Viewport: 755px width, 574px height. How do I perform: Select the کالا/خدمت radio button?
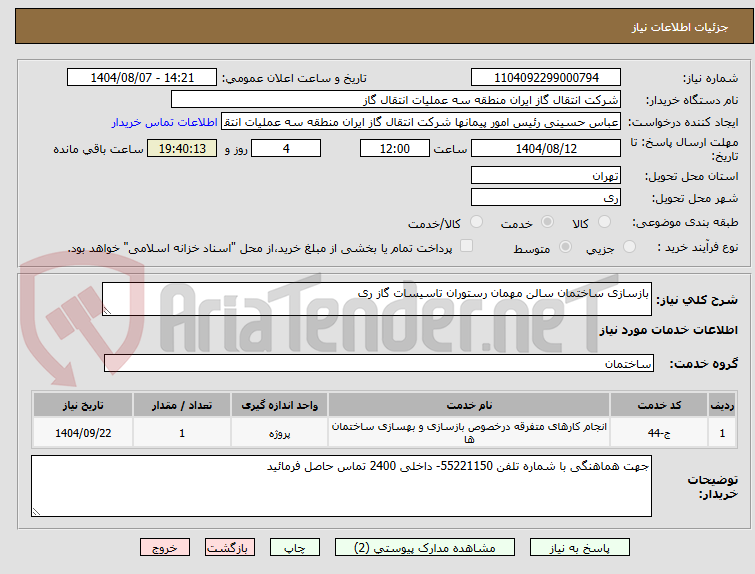[x=476, y=222]
